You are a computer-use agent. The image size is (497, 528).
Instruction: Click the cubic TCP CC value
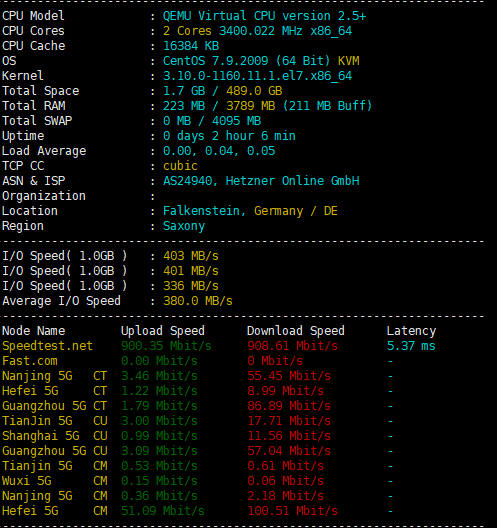tap(180, 166)
